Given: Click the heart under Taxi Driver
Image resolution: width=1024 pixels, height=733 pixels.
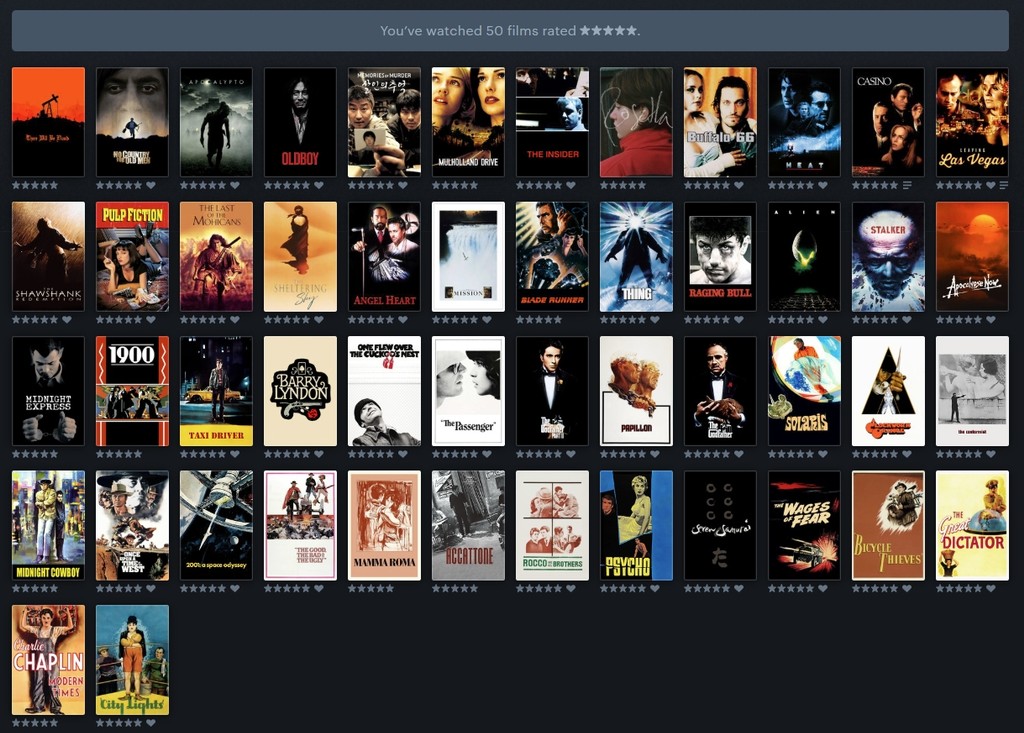Looking at the screenshot, I should [235, 454].
